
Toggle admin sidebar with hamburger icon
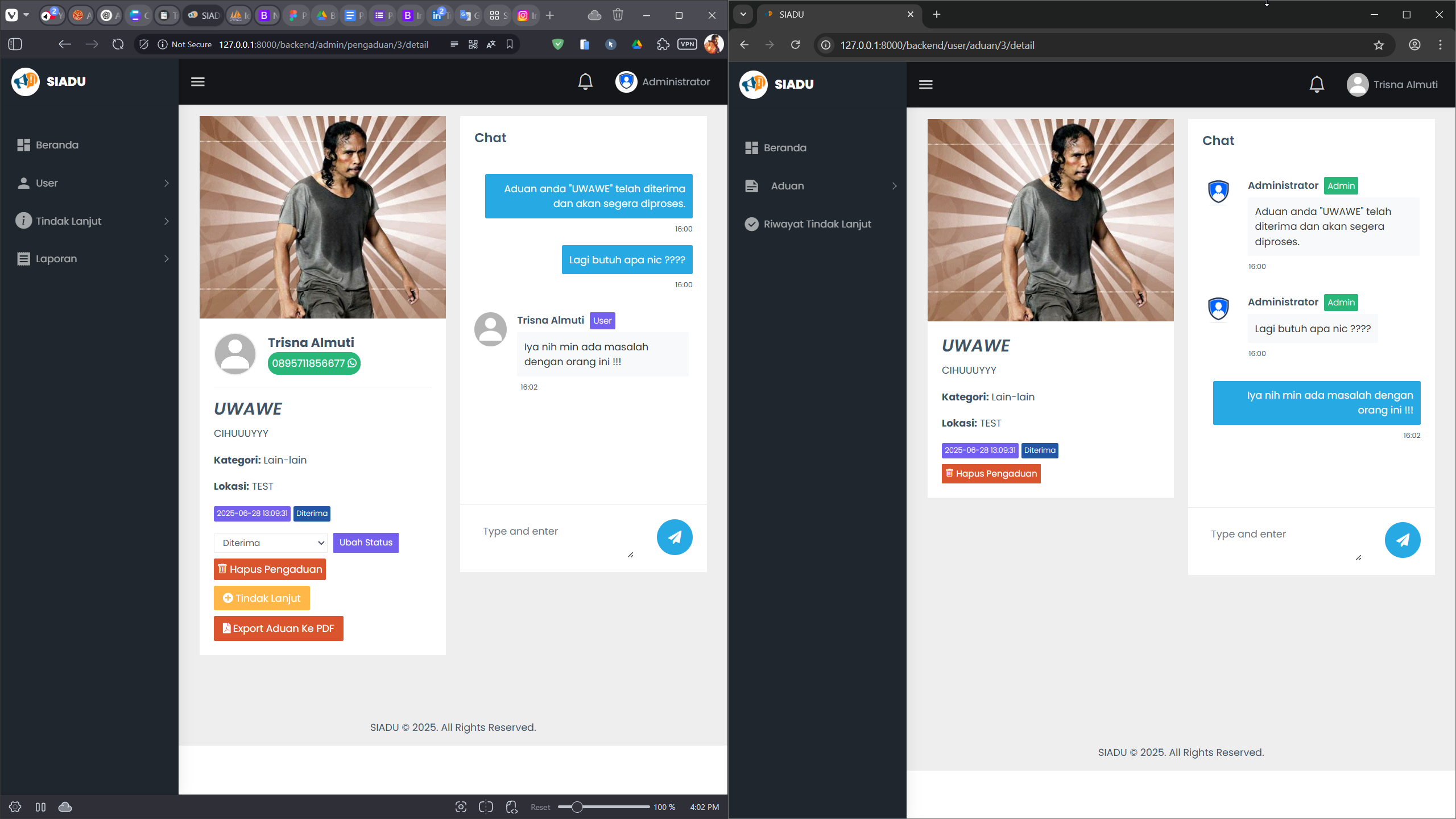198,82
